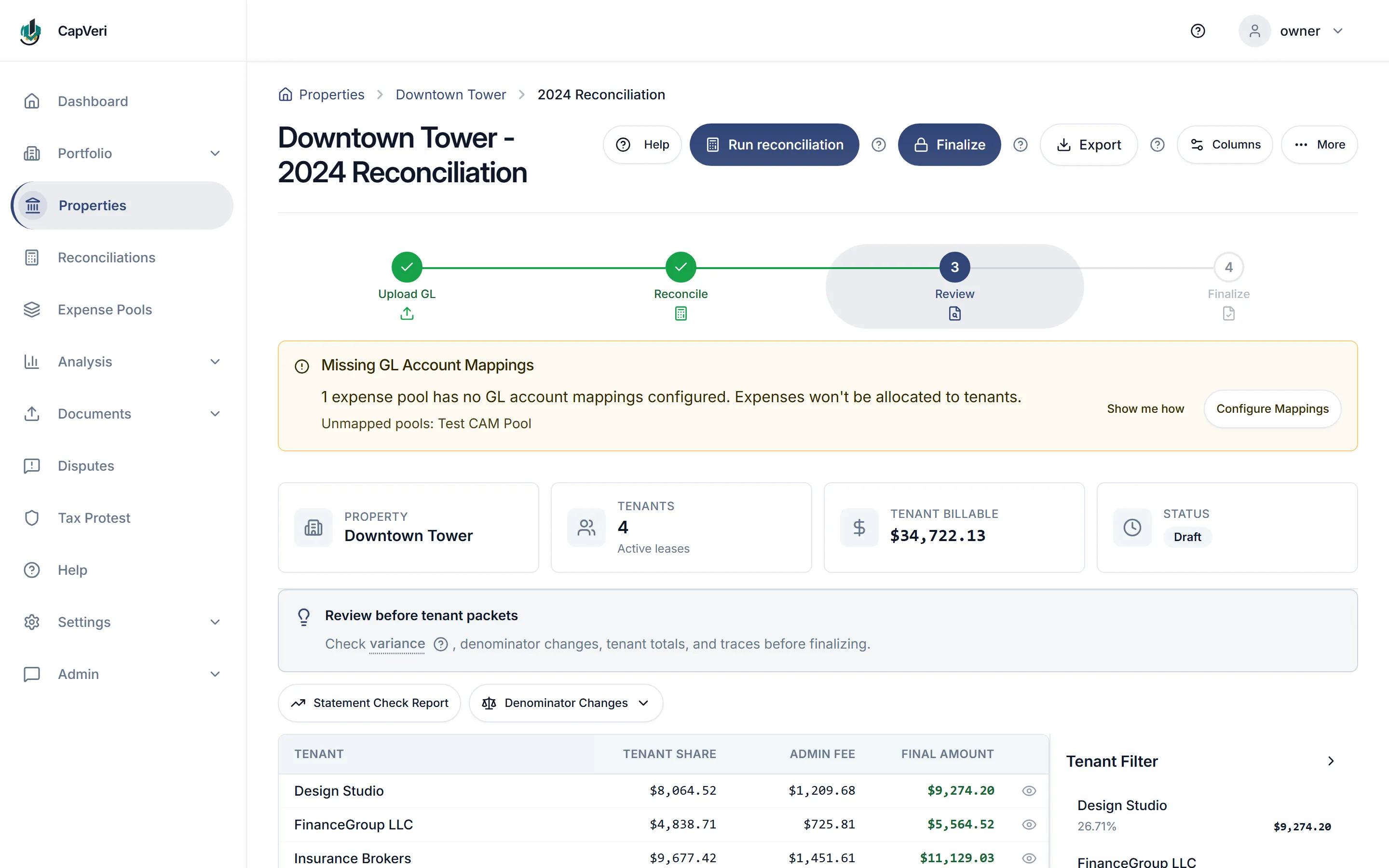Screen dimensions: 1389x868
Task: Click the Show me how link
Action: coord(1145,409)
